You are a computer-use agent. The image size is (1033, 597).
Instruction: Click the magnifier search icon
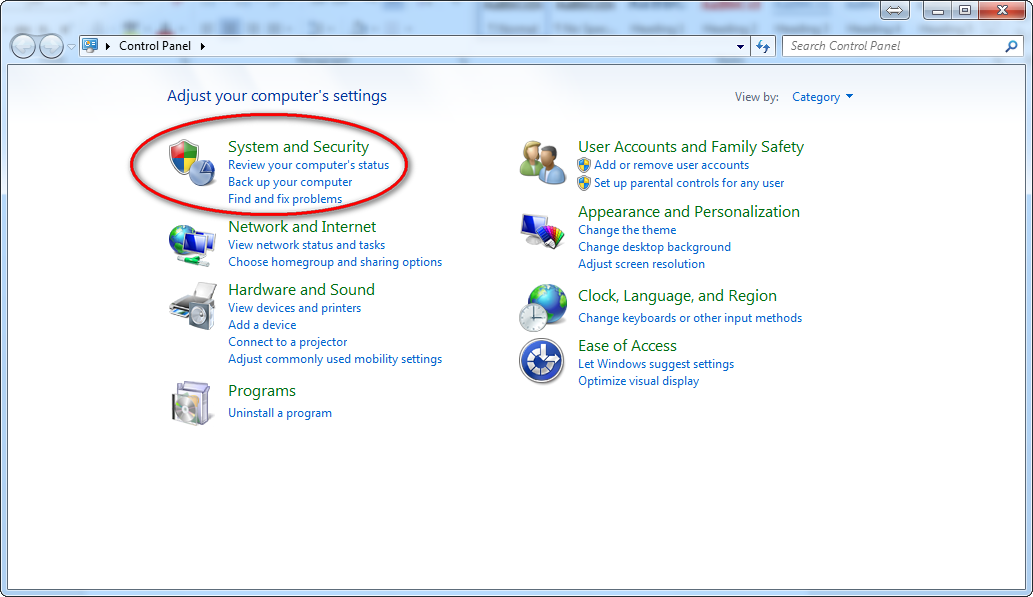pyautogui.click(x=1011, y=46)
